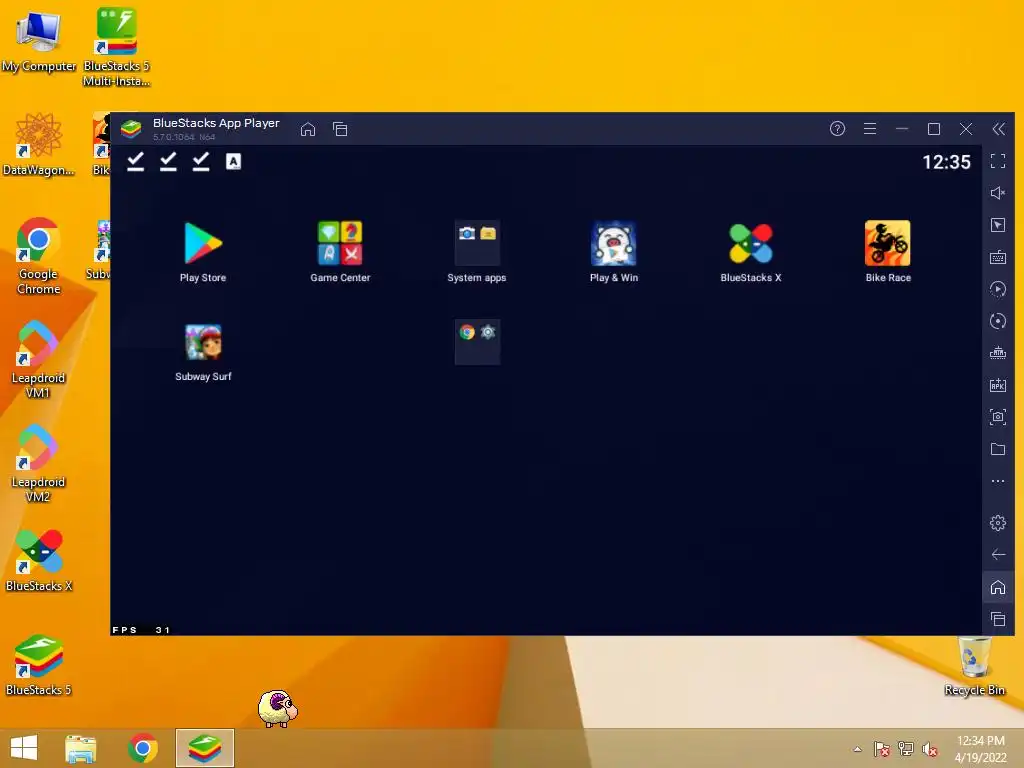This screenshot has height=768, width=1024.
Task: Open the BlueStacks hamburger menu
Action: pos(869,129)
